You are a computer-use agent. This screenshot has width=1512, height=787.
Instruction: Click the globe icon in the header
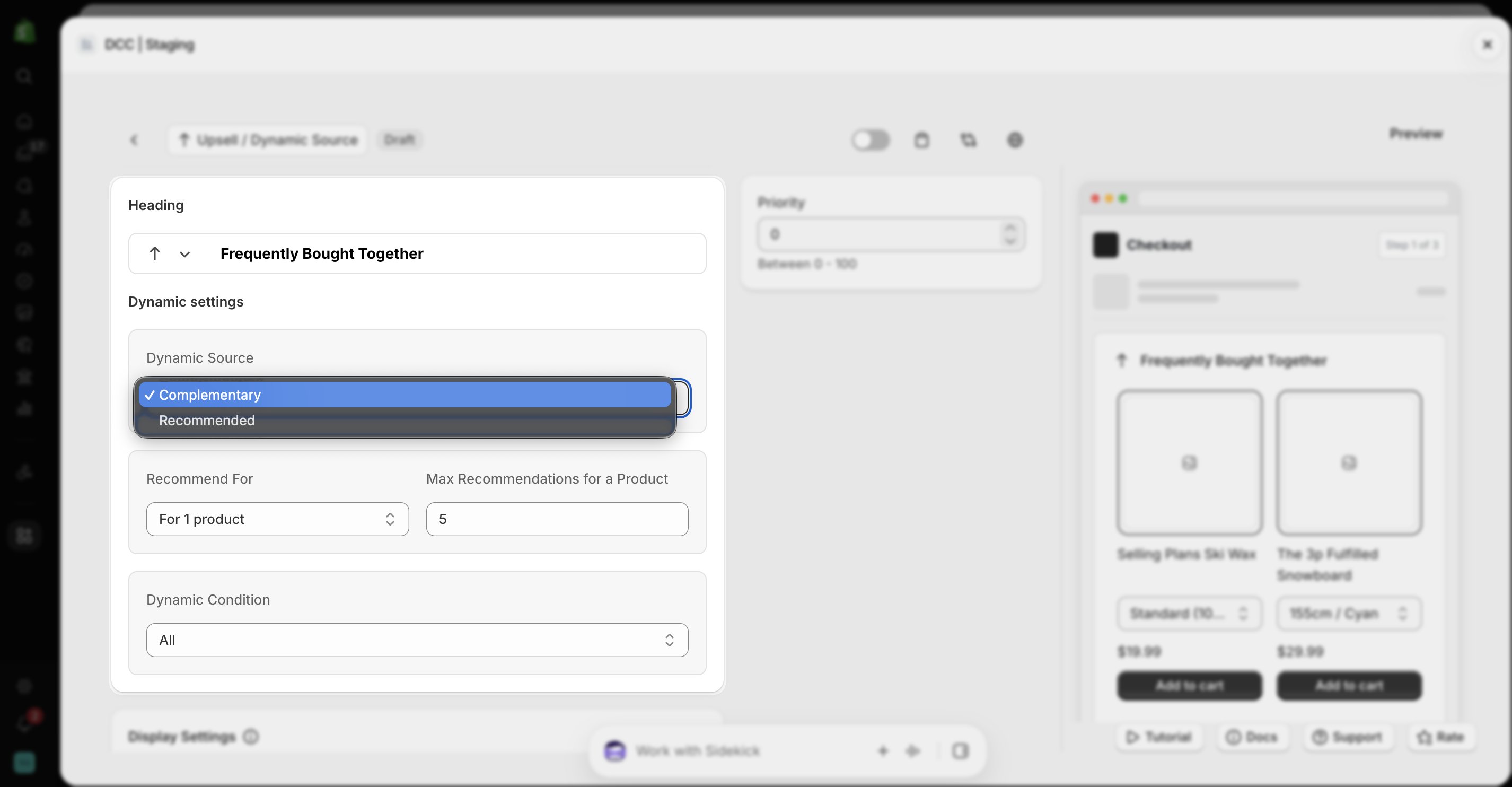1015,141
